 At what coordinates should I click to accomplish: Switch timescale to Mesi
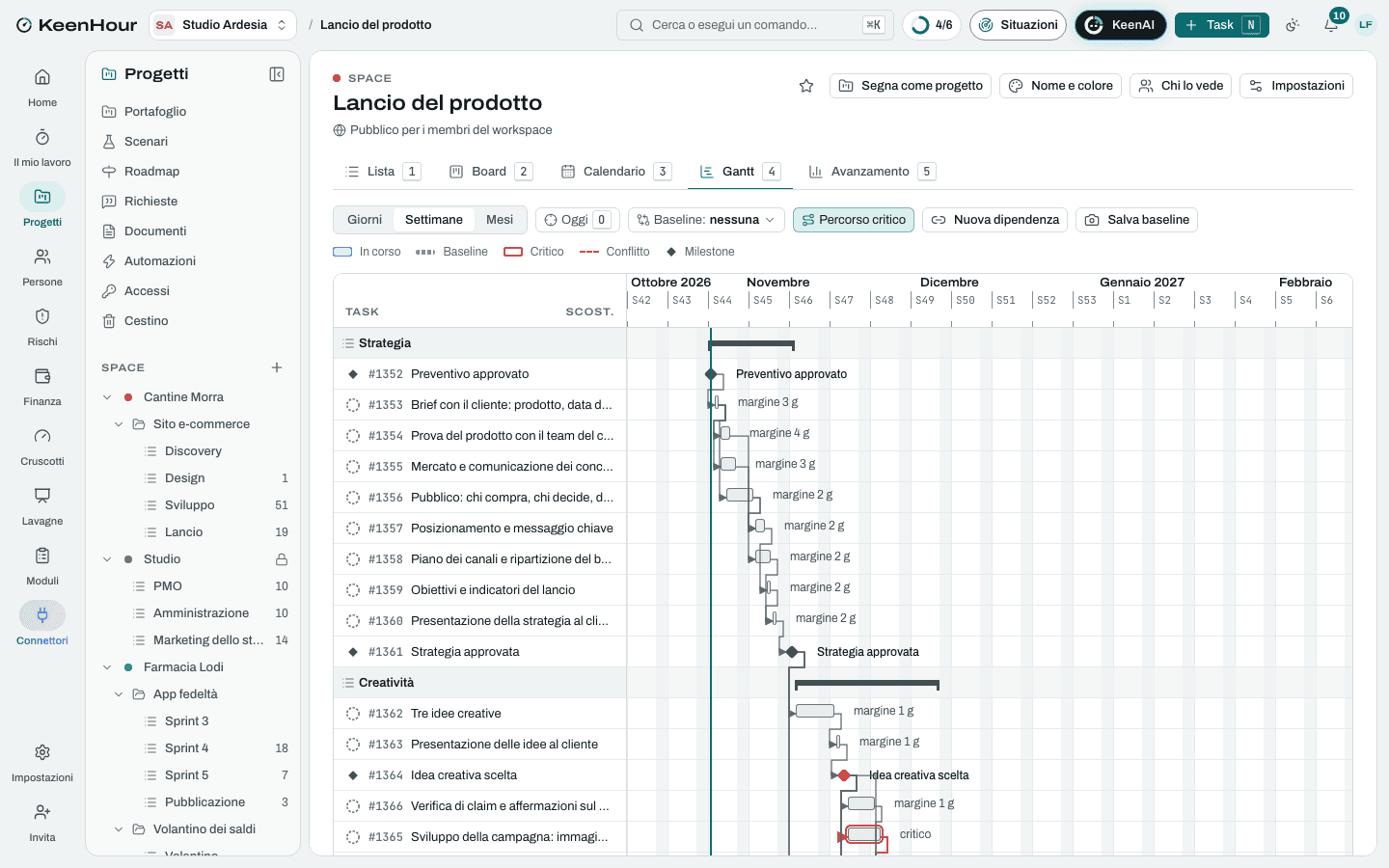pyautogui.click(x=500, y=220)
